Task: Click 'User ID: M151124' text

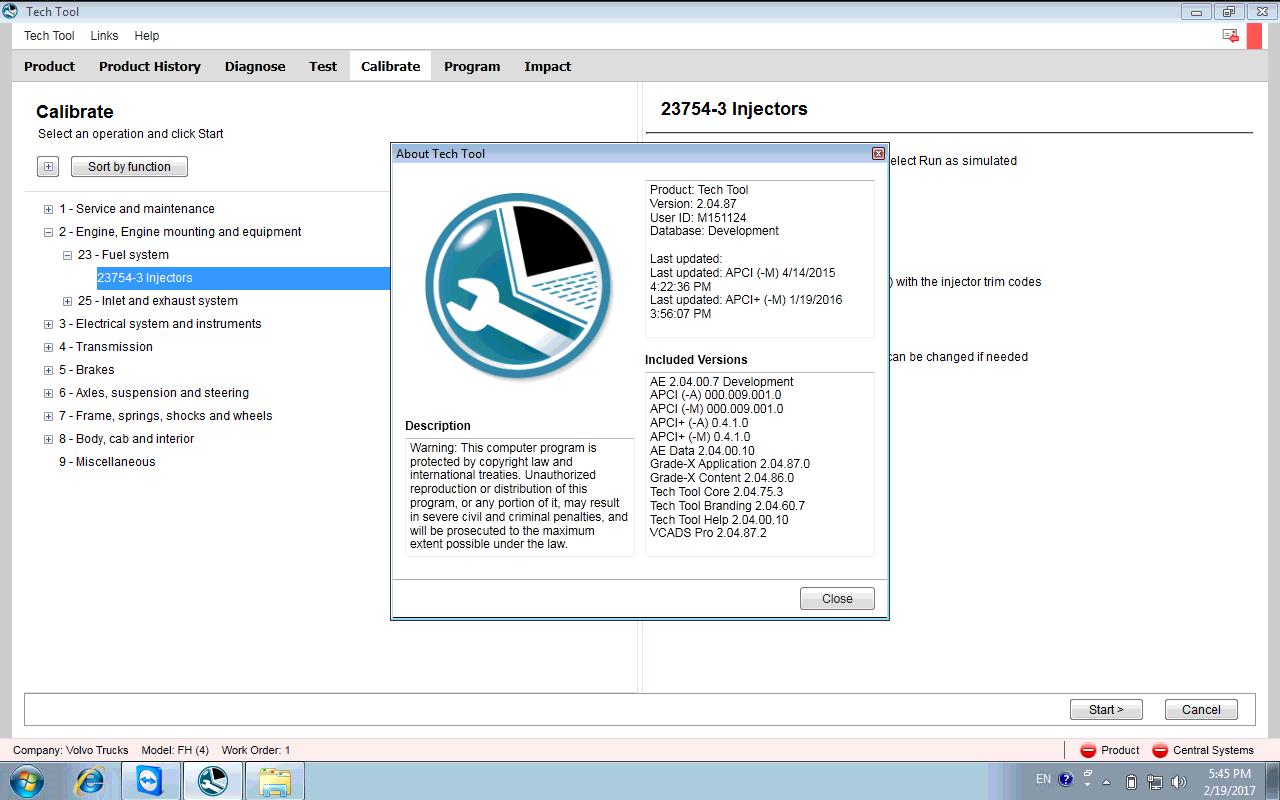Action: pyautogui.click(x=698, y=217)
